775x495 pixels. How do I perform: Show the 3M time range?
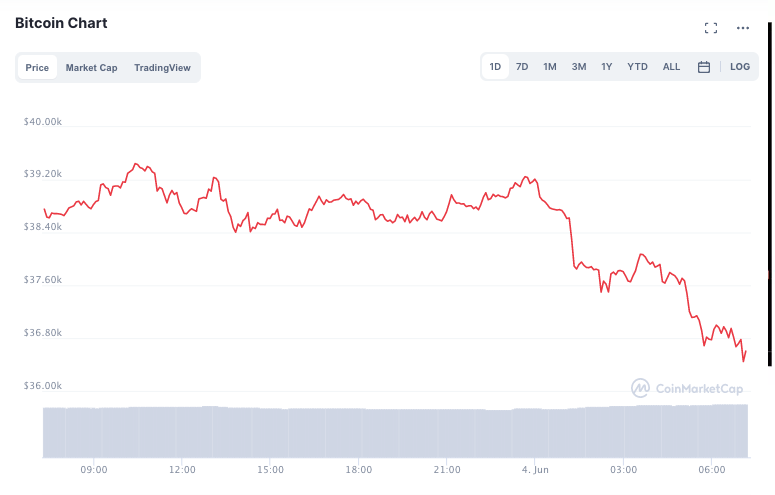coord(579,67)
